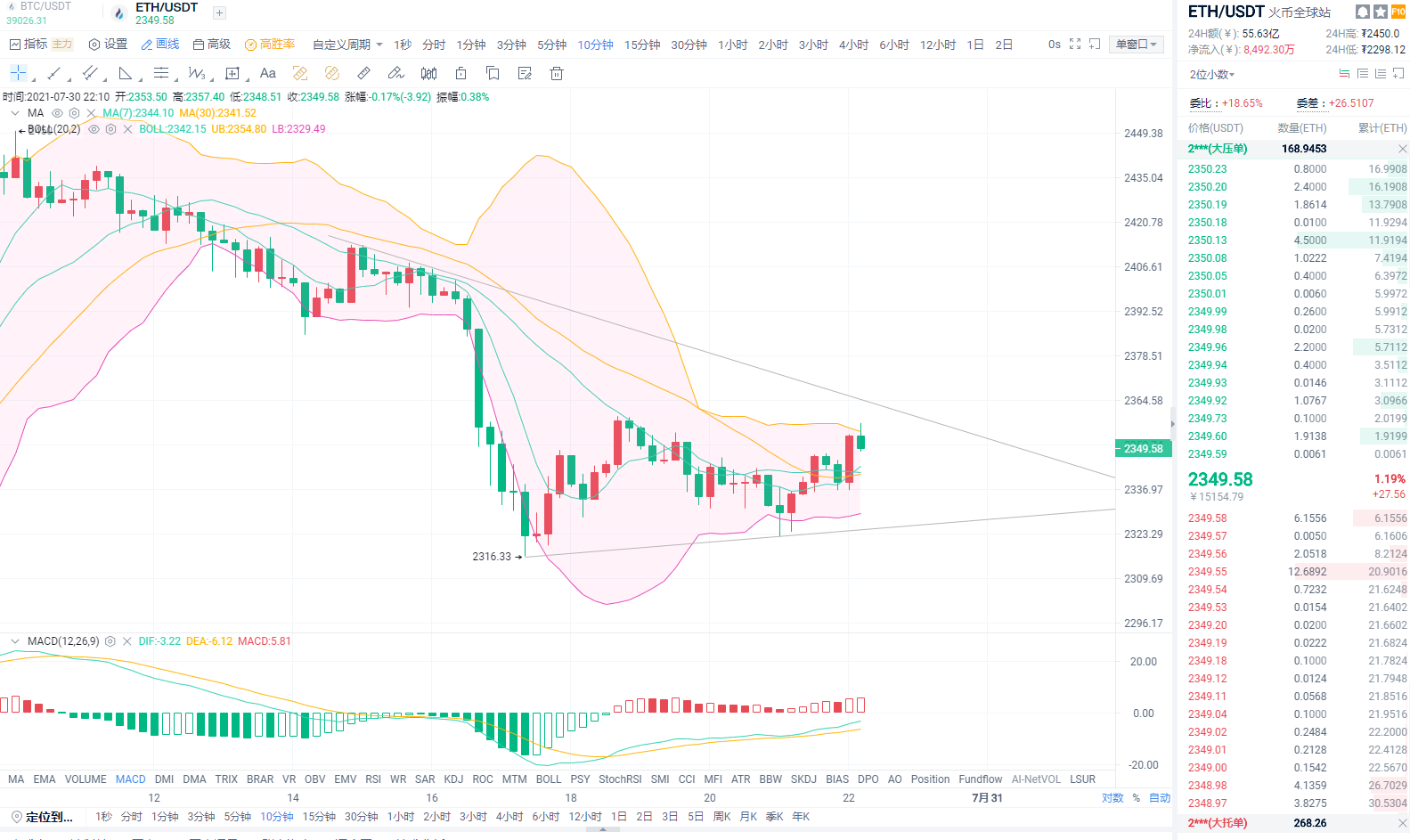Image resolution: width=1410 pixels, height=840 pixels.
Task: Open BOLL indicator settings gear
Action: point(110,129)
